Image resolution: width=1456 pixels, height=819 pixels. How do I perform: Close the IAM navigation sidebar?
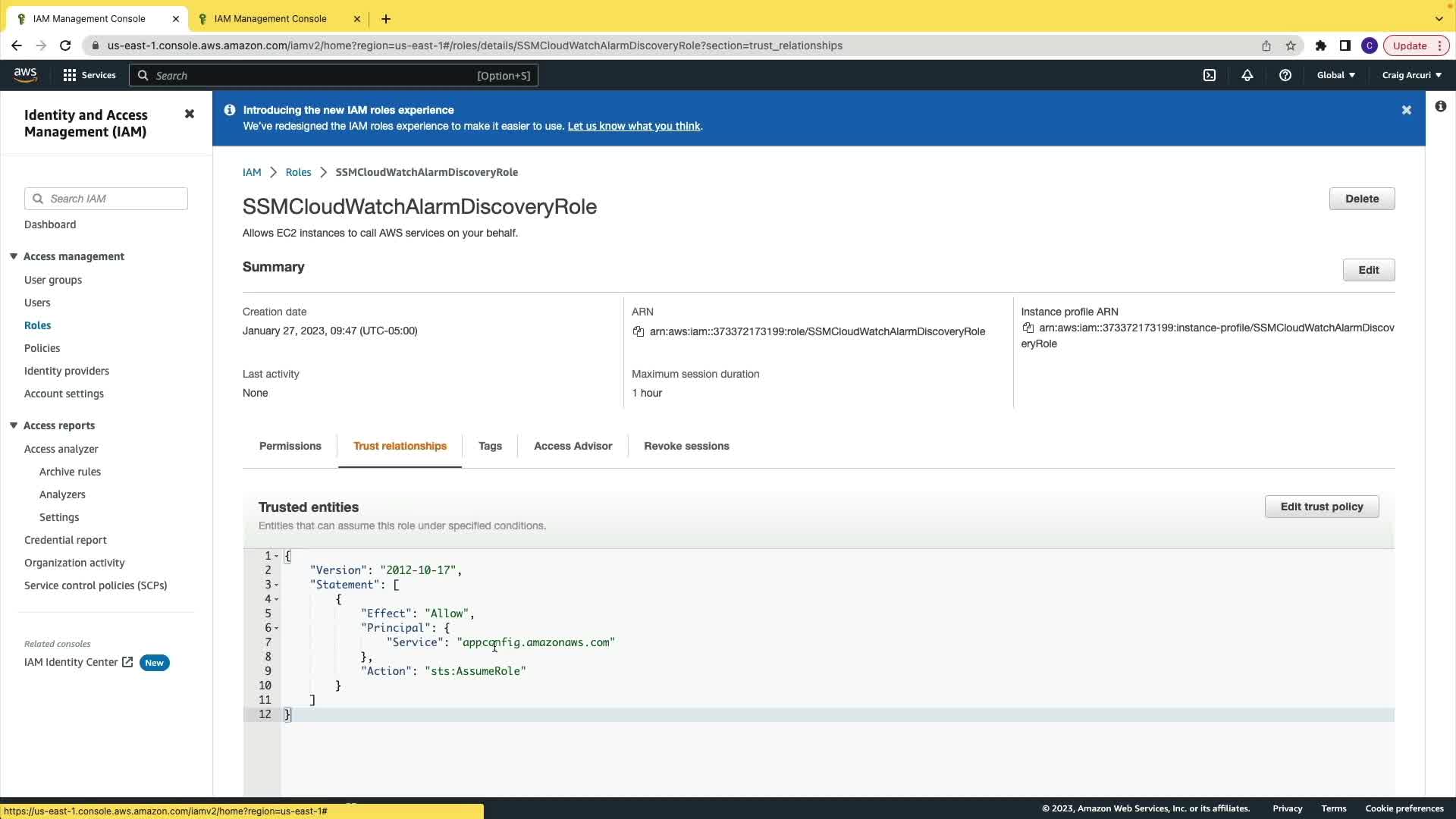pyautogui.click(x=190, y=114)
